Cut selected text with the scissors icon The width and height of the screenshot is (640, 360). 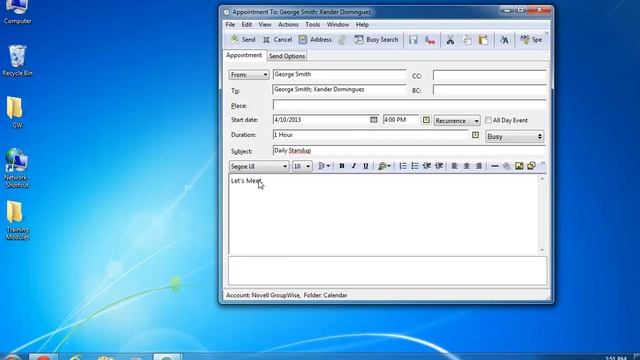point(450,40)
